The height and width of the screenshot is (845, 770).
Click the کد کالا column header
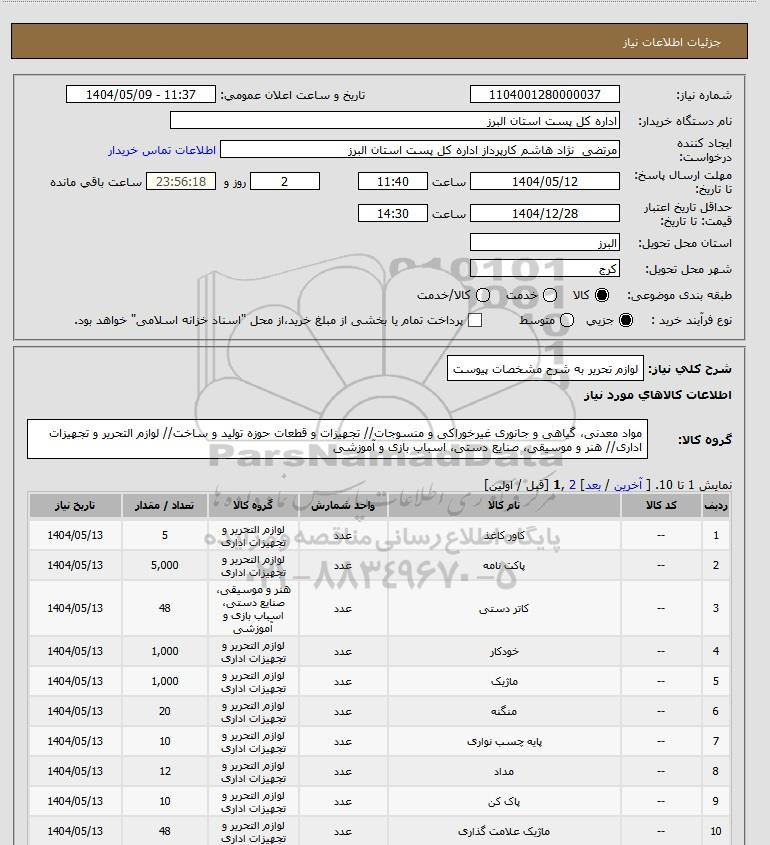click(x=661, y=505)
